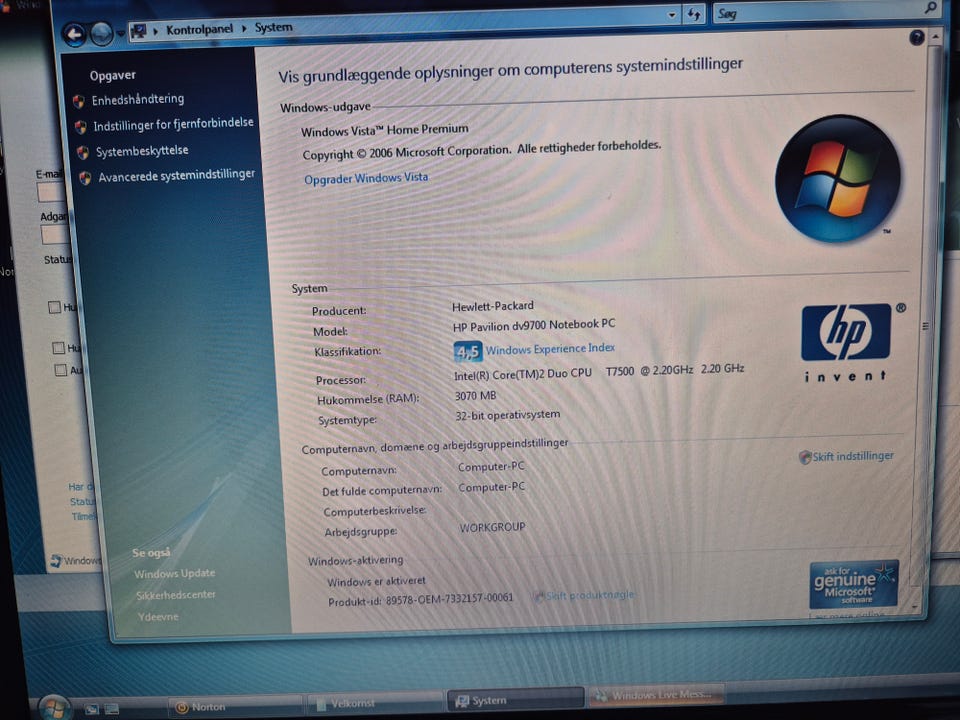
Task: Click Show Desktop quick launch icon
Action: (x=92, y=709)
